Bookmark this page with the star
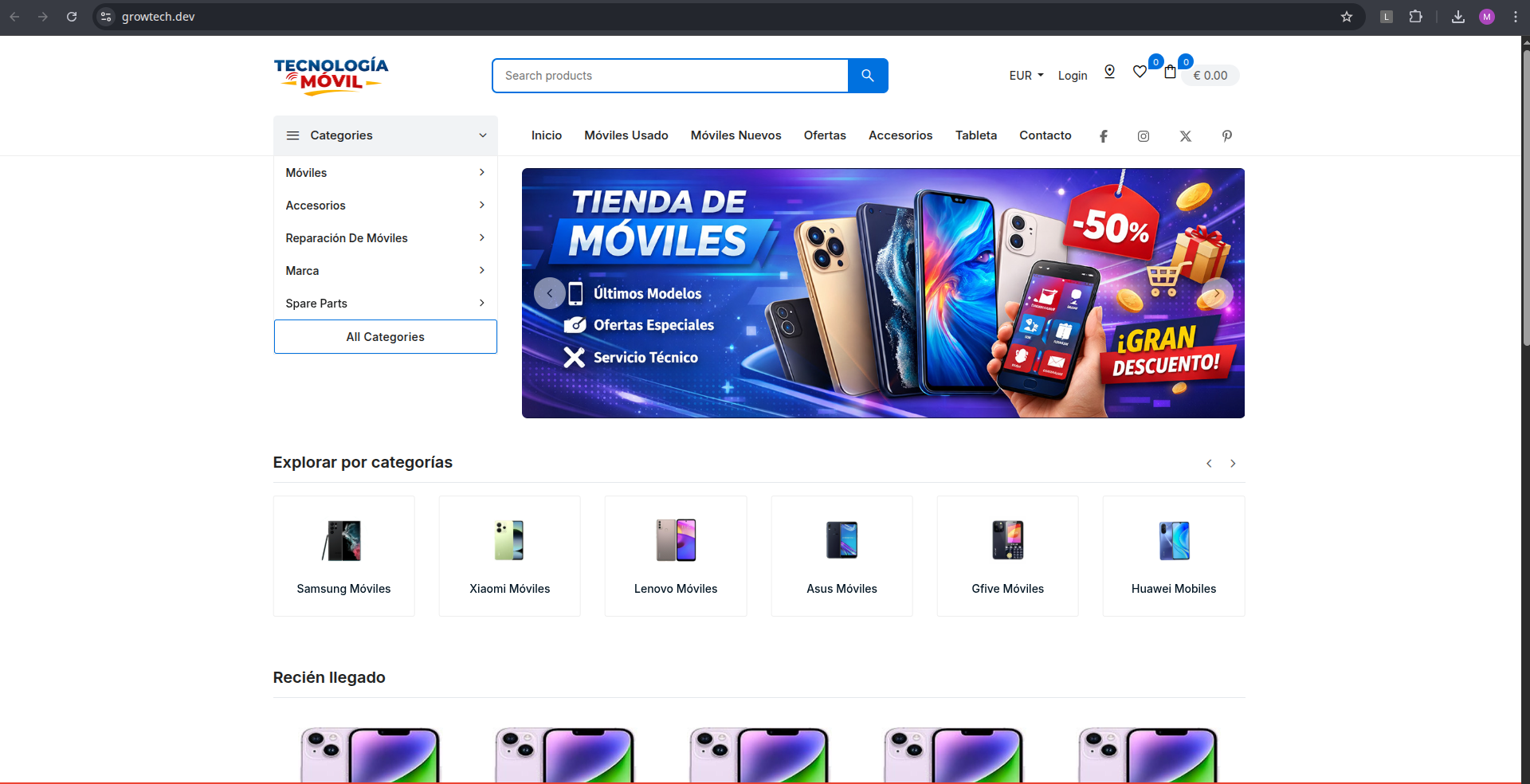 1347,17
